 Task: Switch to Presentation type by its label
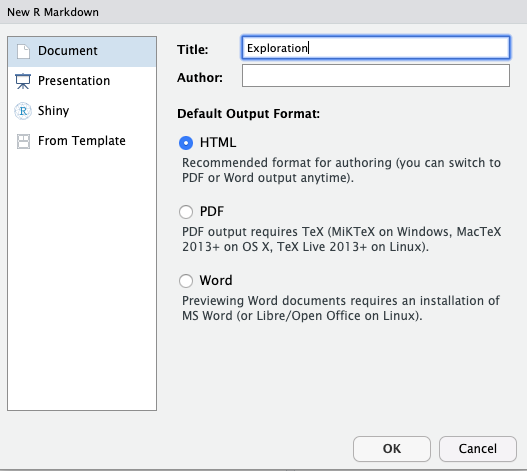coord(74,81)
